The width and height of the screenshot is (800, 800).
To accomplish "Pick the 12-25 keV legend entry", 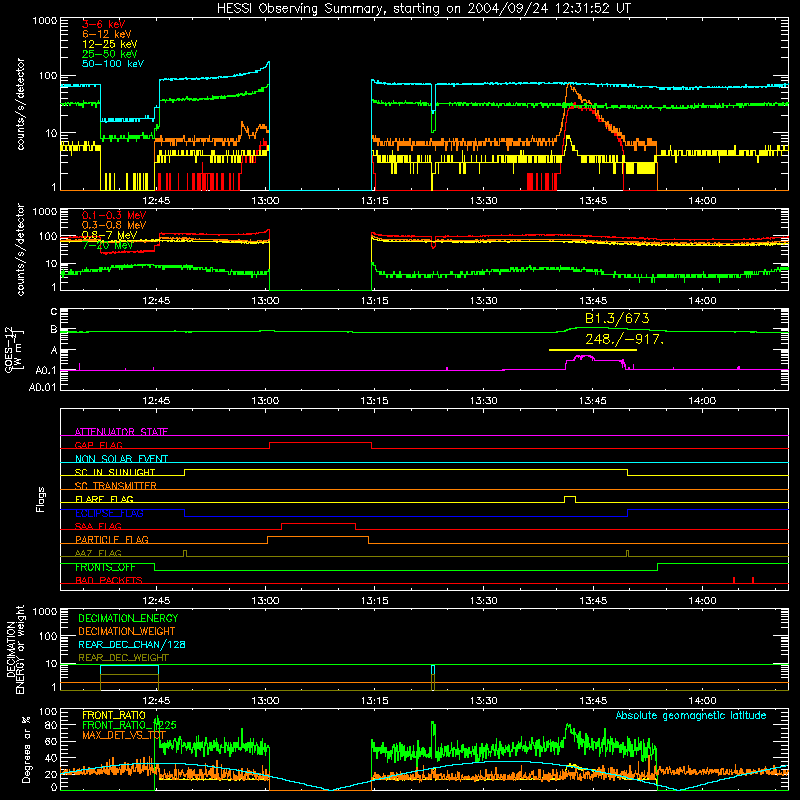I will coord(110,44).
